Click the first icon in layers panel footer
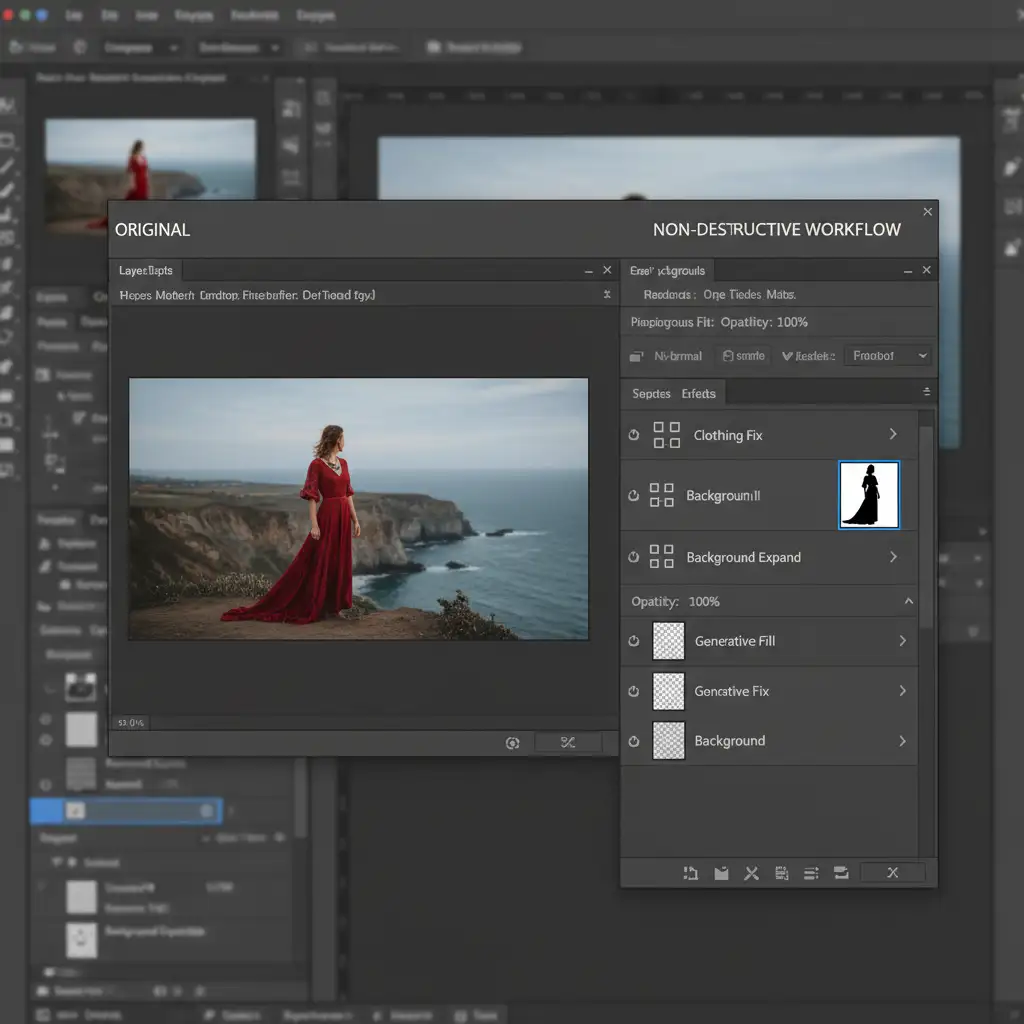 click(x=690, y=873)
